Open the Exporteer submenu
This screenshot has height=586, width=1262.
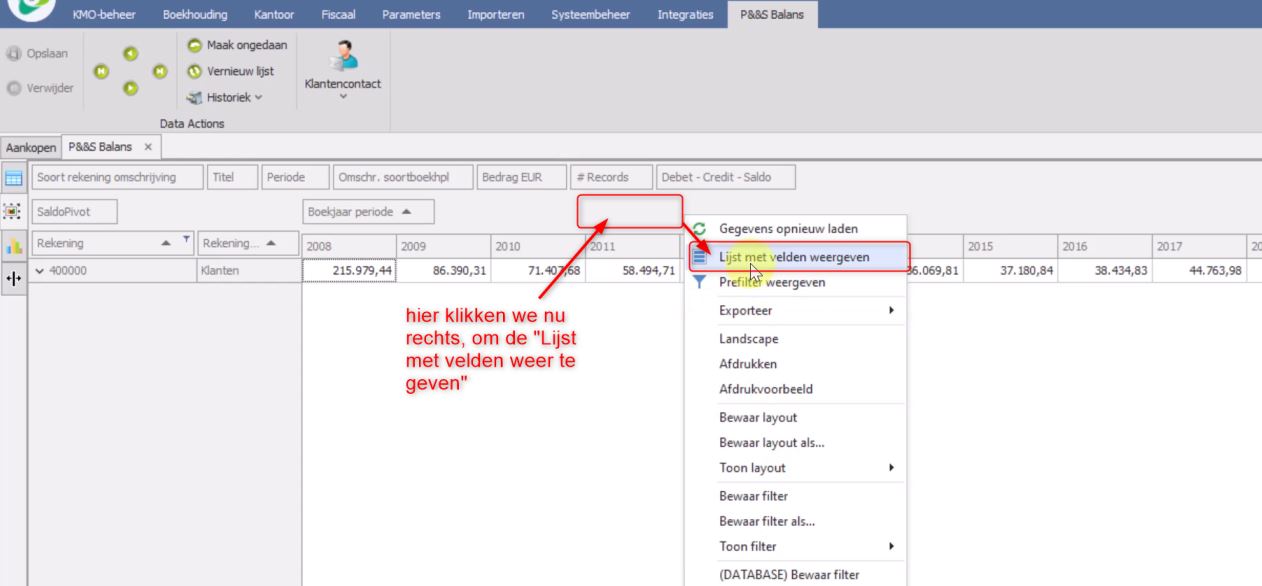(794, 311)
